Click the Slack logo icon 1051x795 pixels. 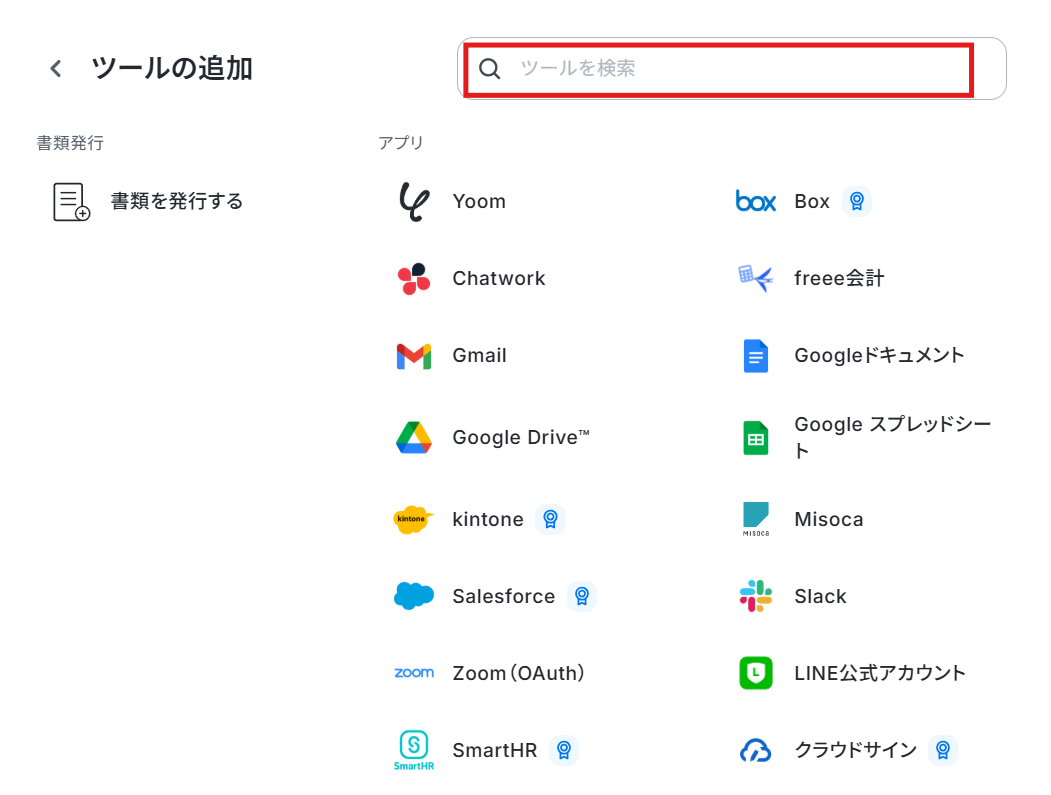755,596
